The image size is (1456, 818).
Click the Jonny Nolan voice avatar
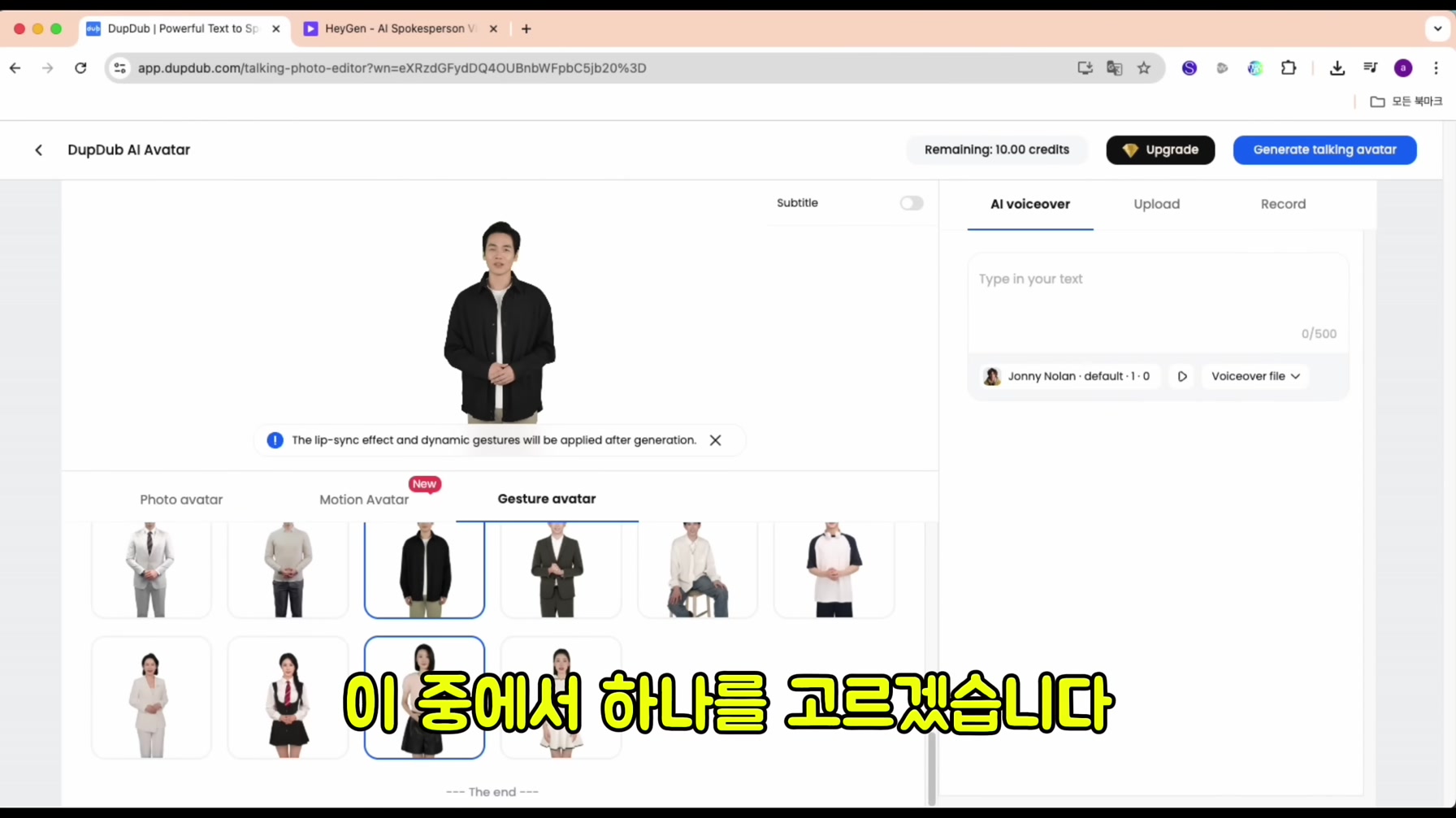pyautogui.click(x=991, y=376)
